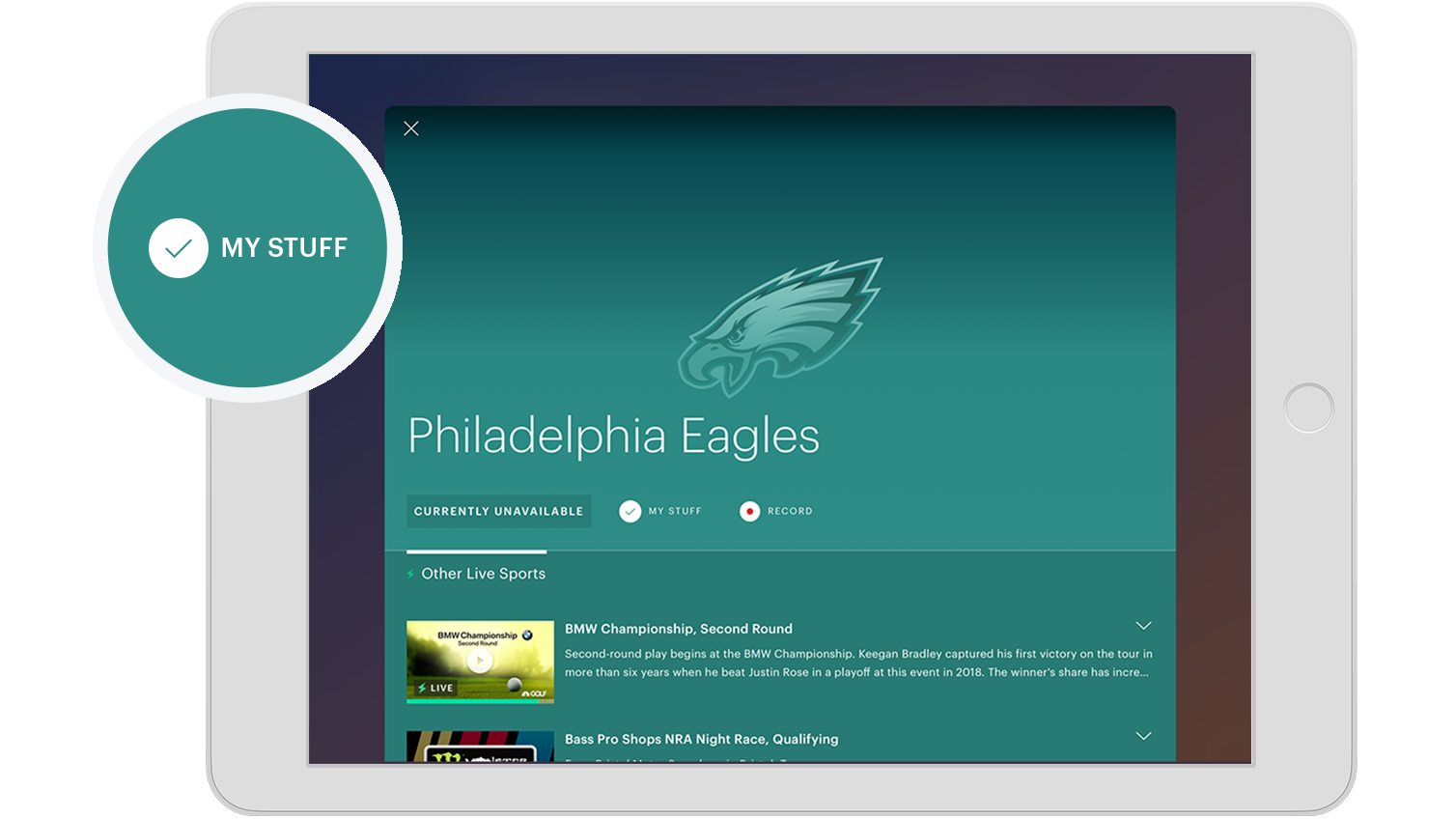The width and height of the screenshot is (1456, 819).
Task: Click the Currently Unavailable button
Action: click(x=498, y=512)
